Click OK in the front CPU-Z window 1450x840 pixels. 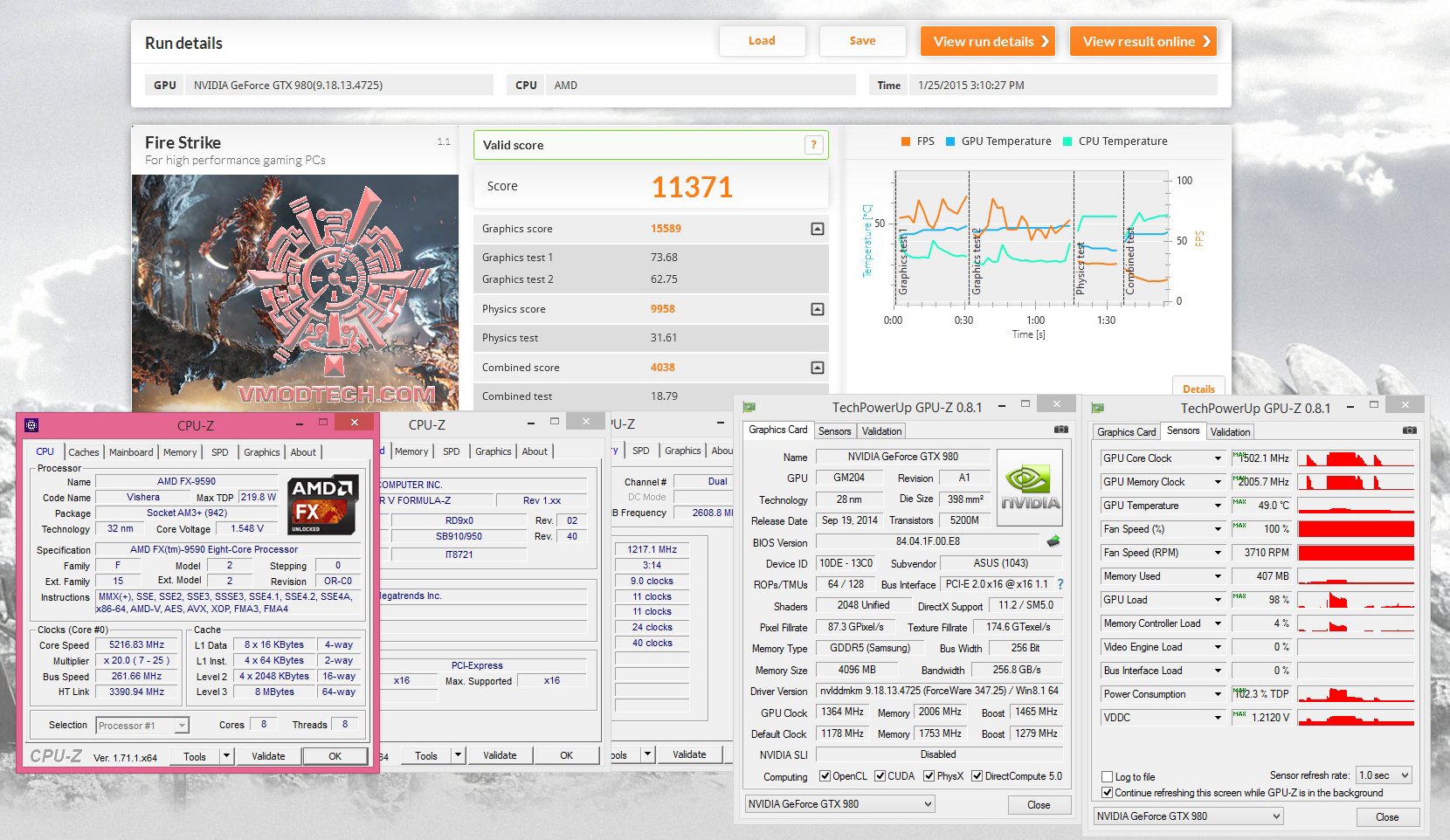(x=335, y=756)
